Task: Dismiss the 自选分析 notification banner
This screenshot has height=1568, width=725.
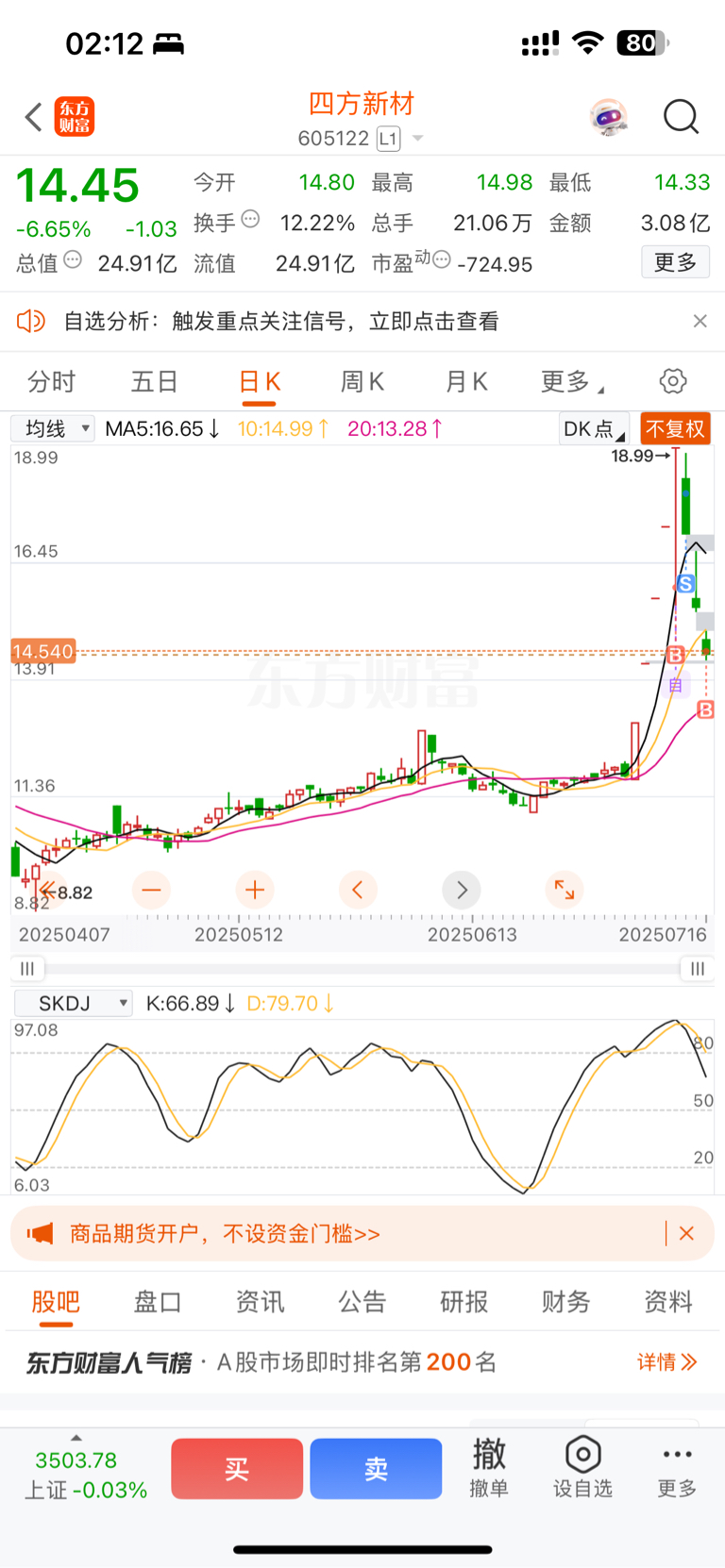Action: pyautogui.click(x=700, y=321)
